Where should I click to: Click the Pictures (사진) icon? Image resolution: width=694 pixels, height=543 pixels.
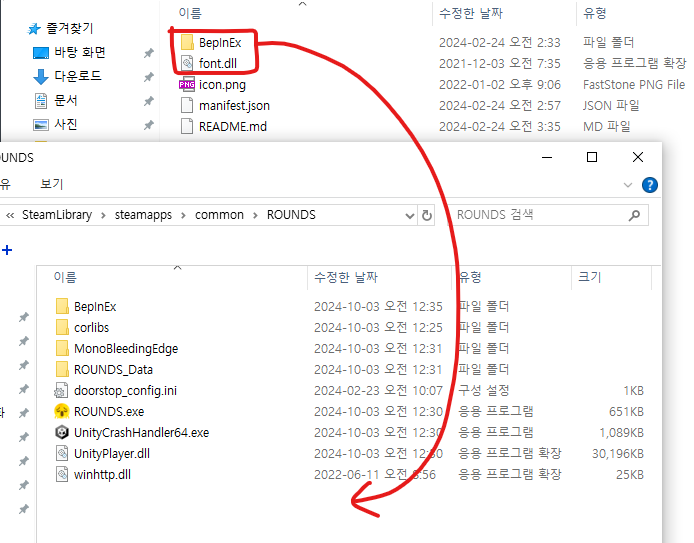[x=41, y=125]
